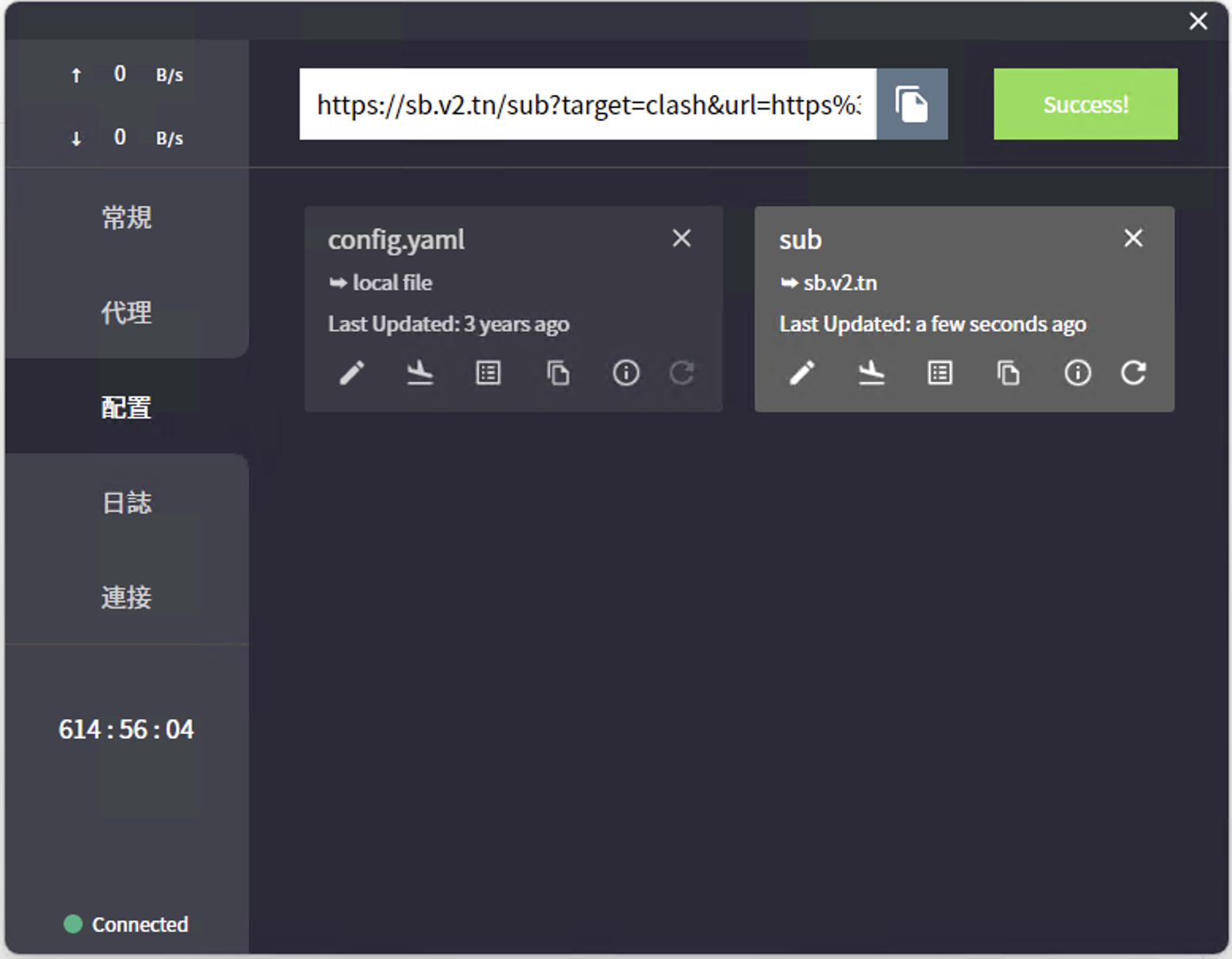Viewport: 1232px width, 959px height.
Task: Click the import icon on sub card
Action: coord(871,373)
